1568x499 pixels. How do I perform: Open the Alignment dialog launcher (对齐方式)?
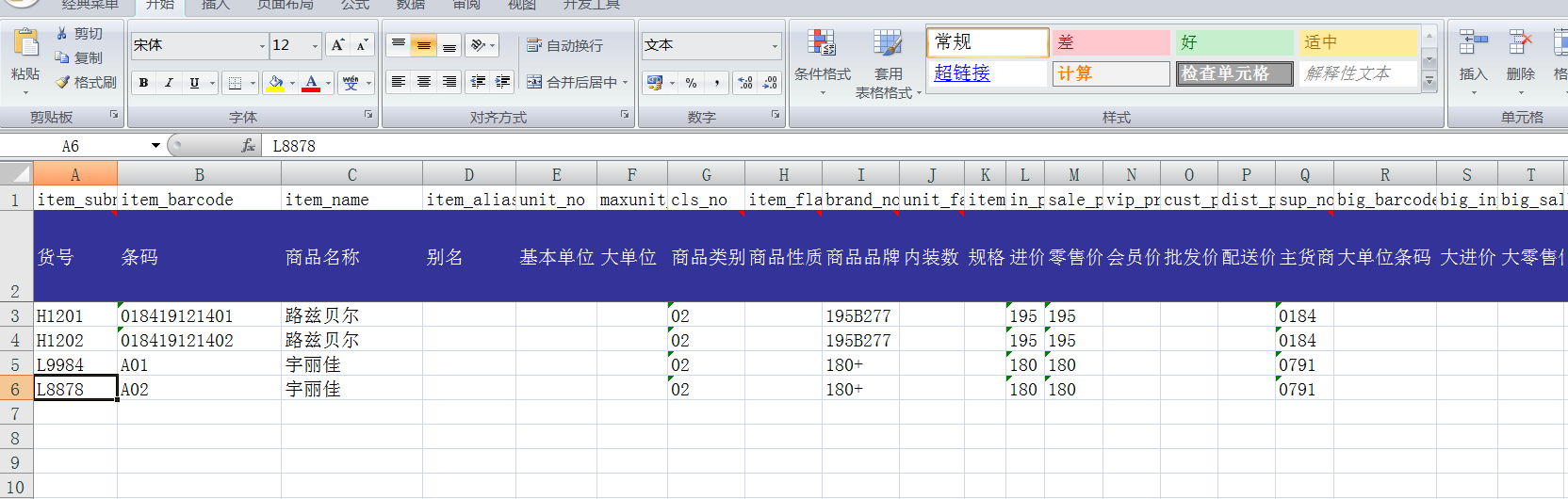(625, 115)
